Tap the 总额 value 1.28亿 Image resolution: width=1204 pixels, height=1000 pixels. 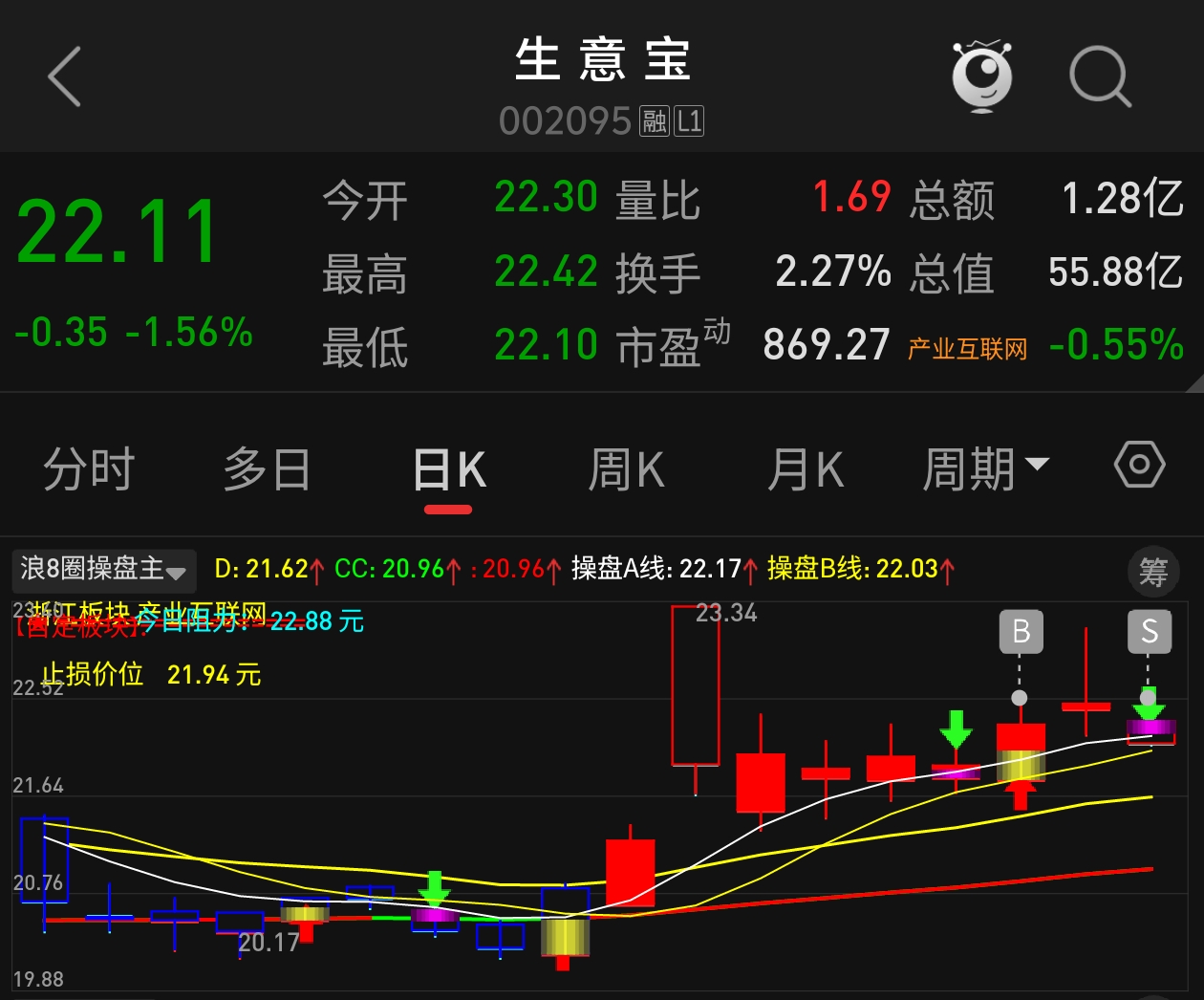point(1123,199)
